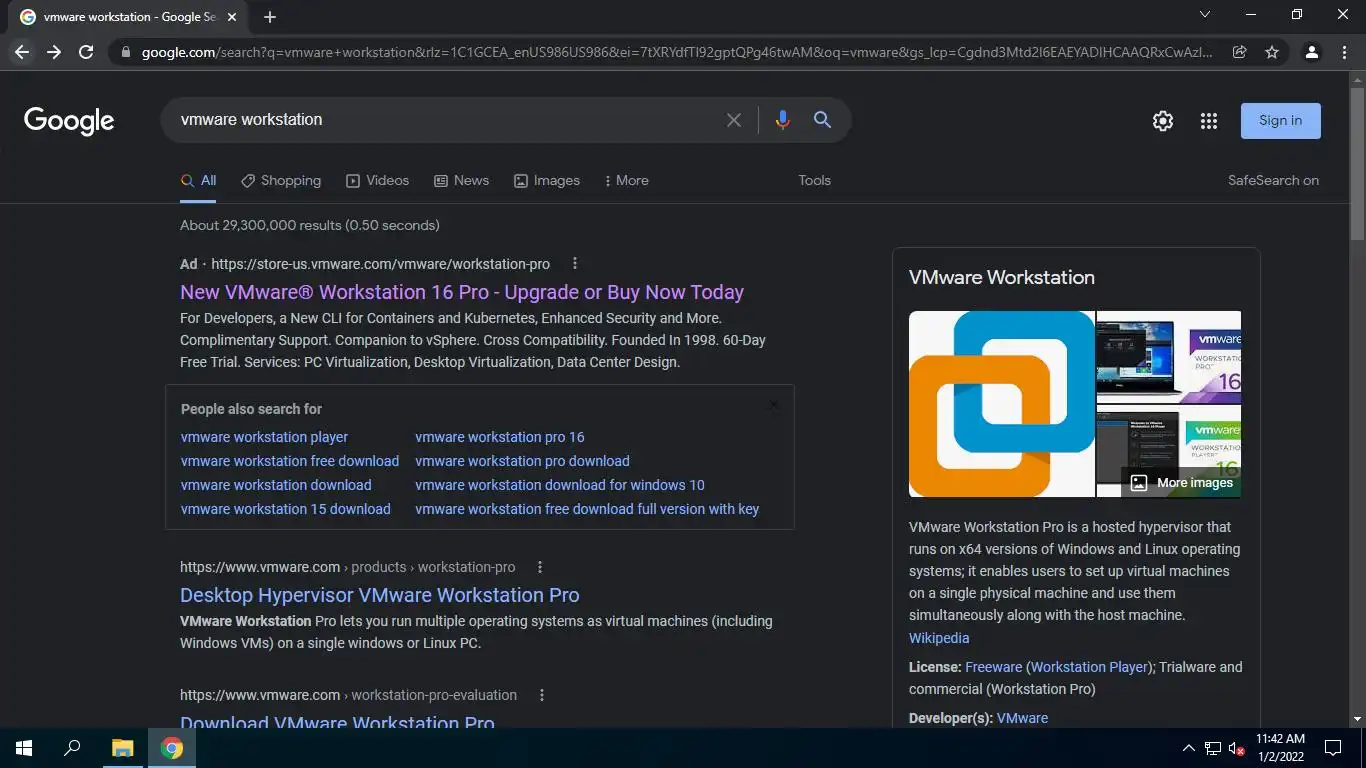Screen dimensions: 1366x768
Task: Open the ad result options menu
Action: 575,264
